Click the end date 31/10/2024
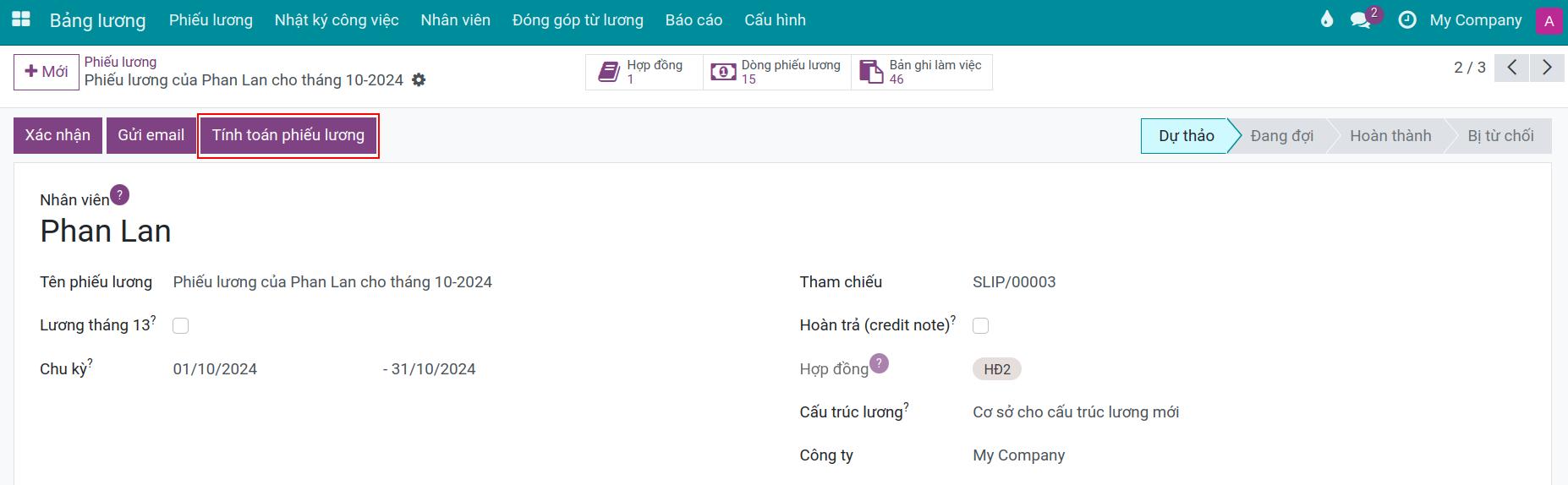The width and height of the screenshot is (1568, 485). (x=434, y=369)
